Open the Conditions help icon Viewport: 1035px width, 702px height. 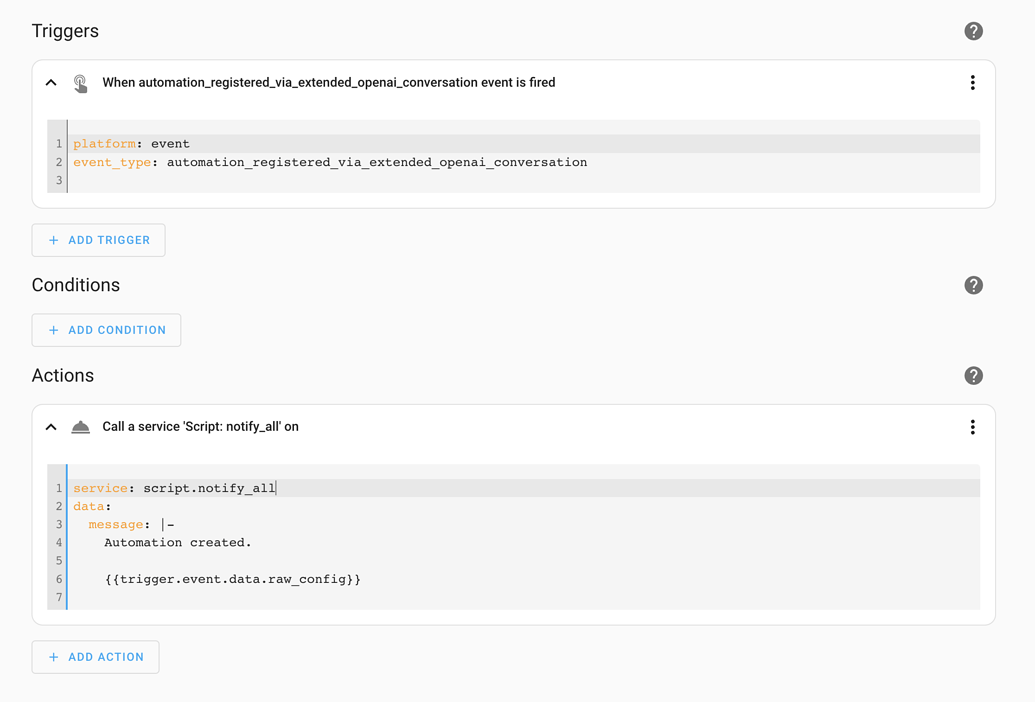point(973,285)
